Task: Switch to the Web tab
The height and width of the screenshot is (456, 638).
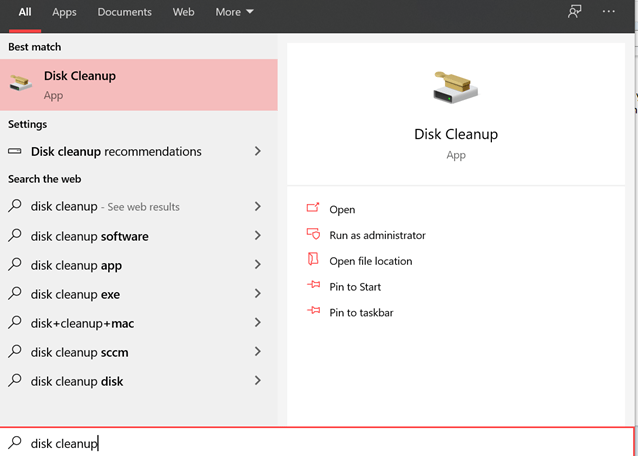Action: pos(184,12)
